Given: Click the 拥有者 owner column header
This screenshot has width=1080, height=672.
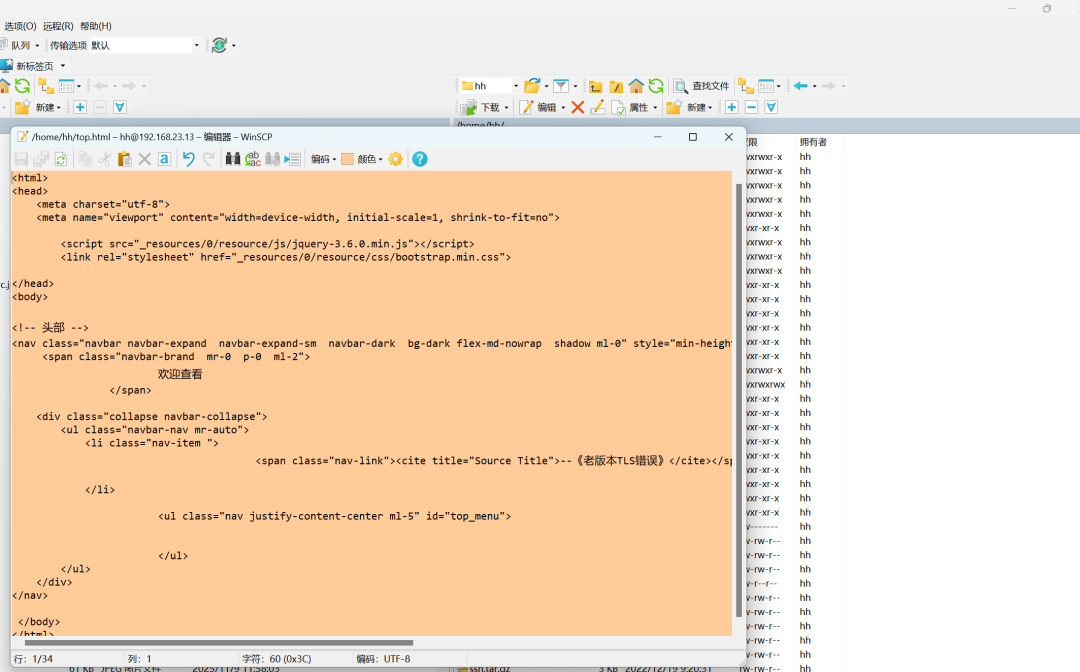Looking at the screenshot, I should click(x=813, y=143).
